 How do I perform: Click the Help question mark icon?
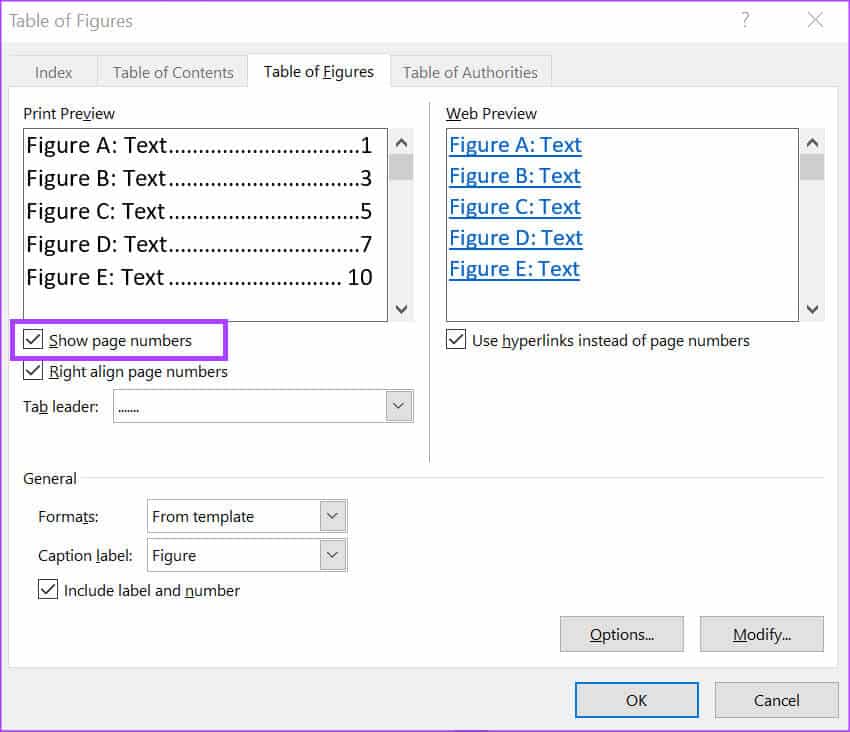pos(745,20)
